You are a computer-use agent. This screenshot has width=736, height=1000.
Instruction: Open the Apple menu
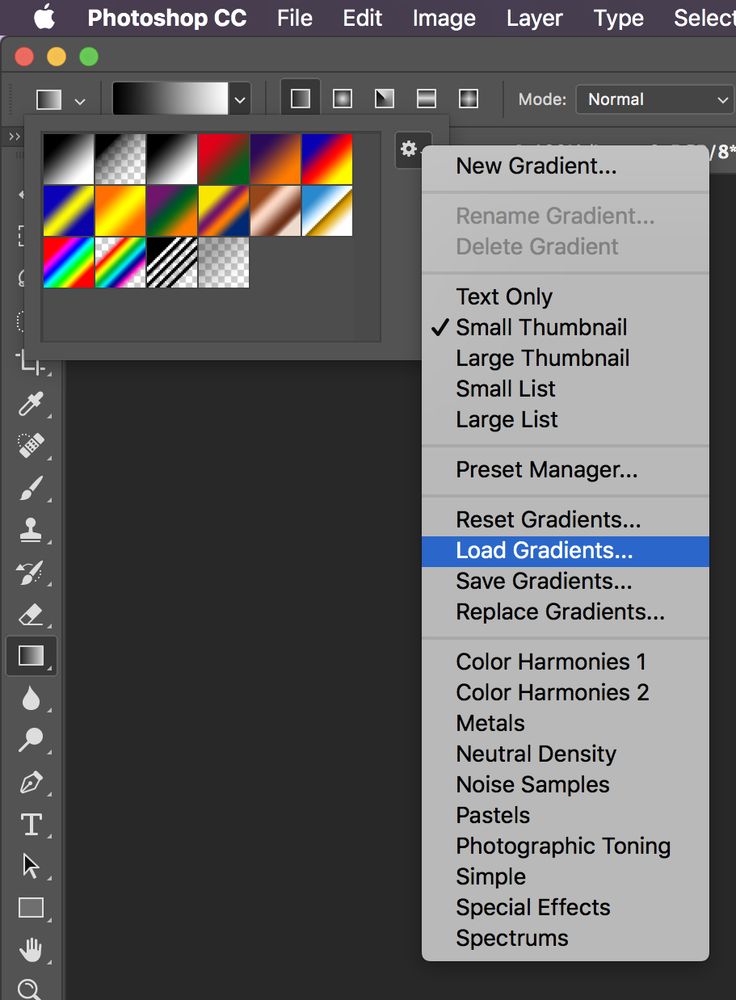pos(44,18)
